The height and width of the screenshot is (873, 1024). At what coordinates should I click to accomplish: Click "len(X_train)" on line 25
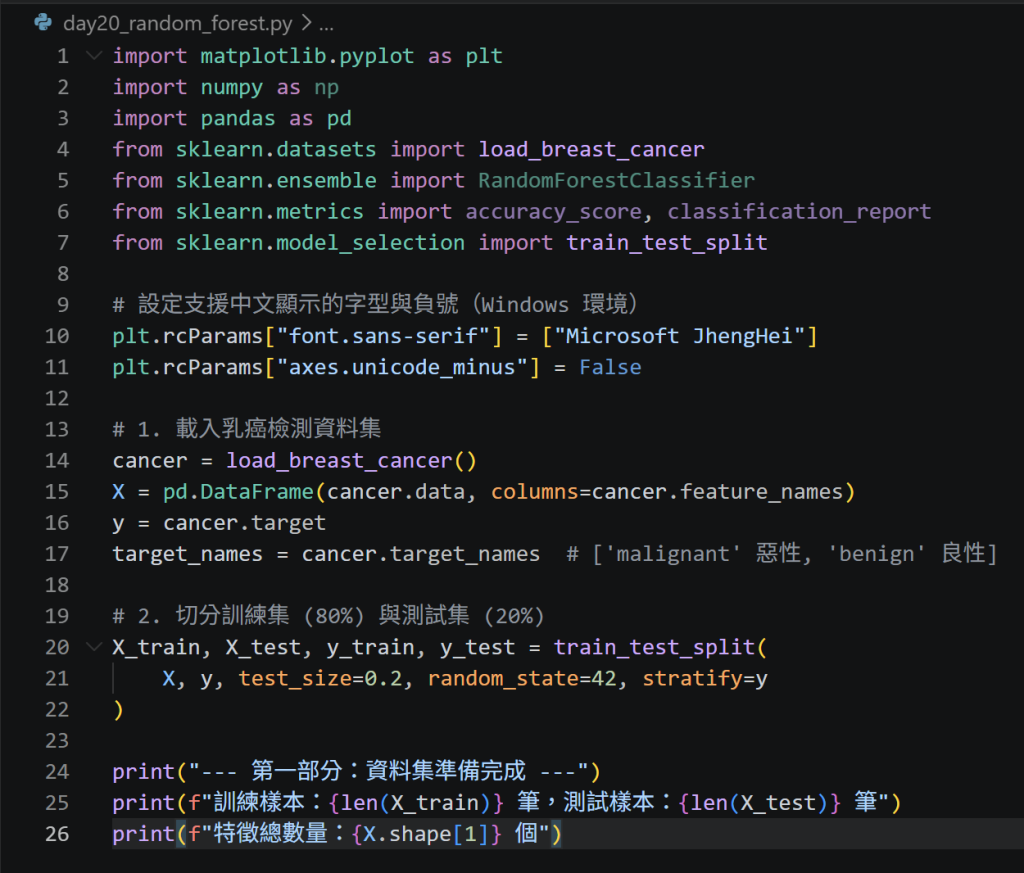pos(416,803)
